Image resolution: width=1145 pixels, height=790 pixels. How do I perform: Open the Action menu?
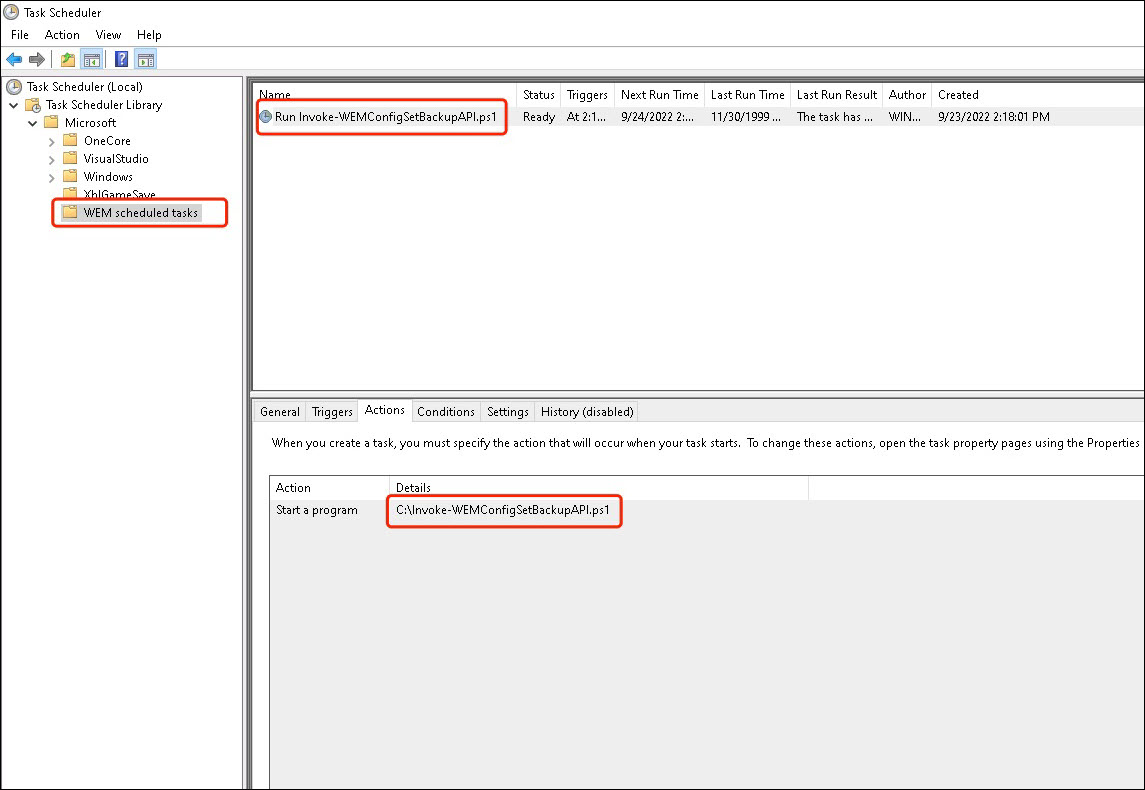[x=62, y=34]
